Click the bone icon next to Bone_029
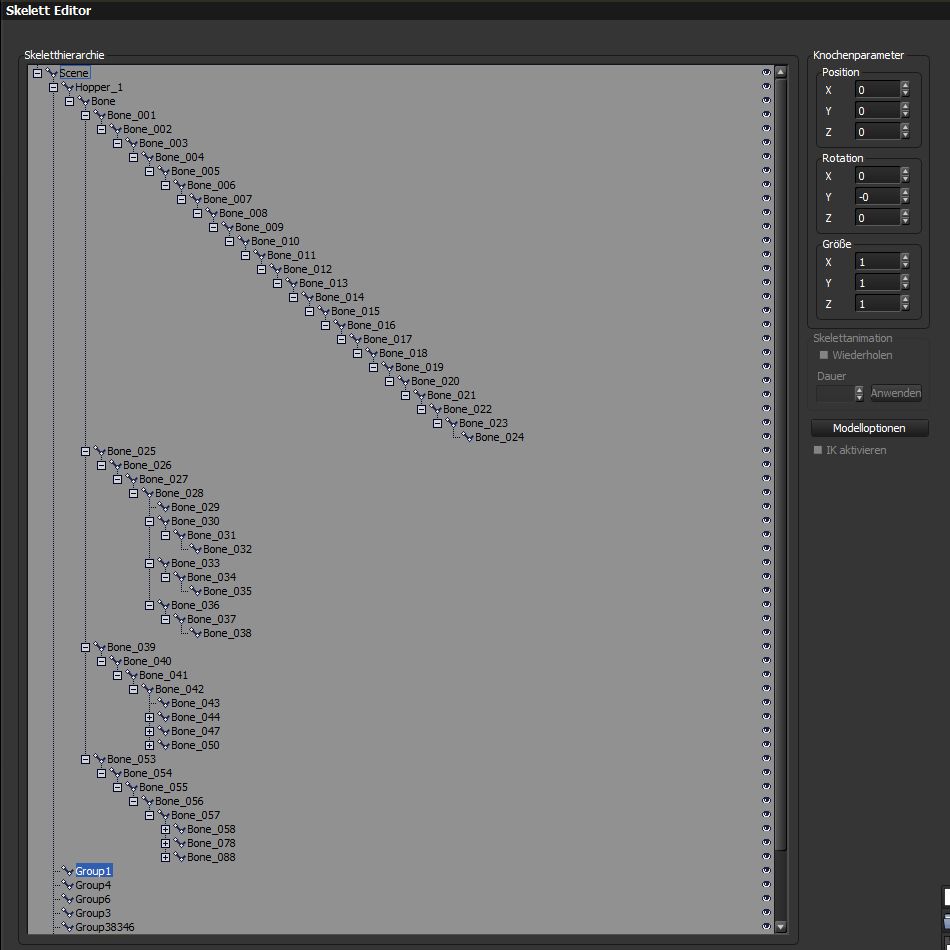950x950 pixels. tap(164, 507)
